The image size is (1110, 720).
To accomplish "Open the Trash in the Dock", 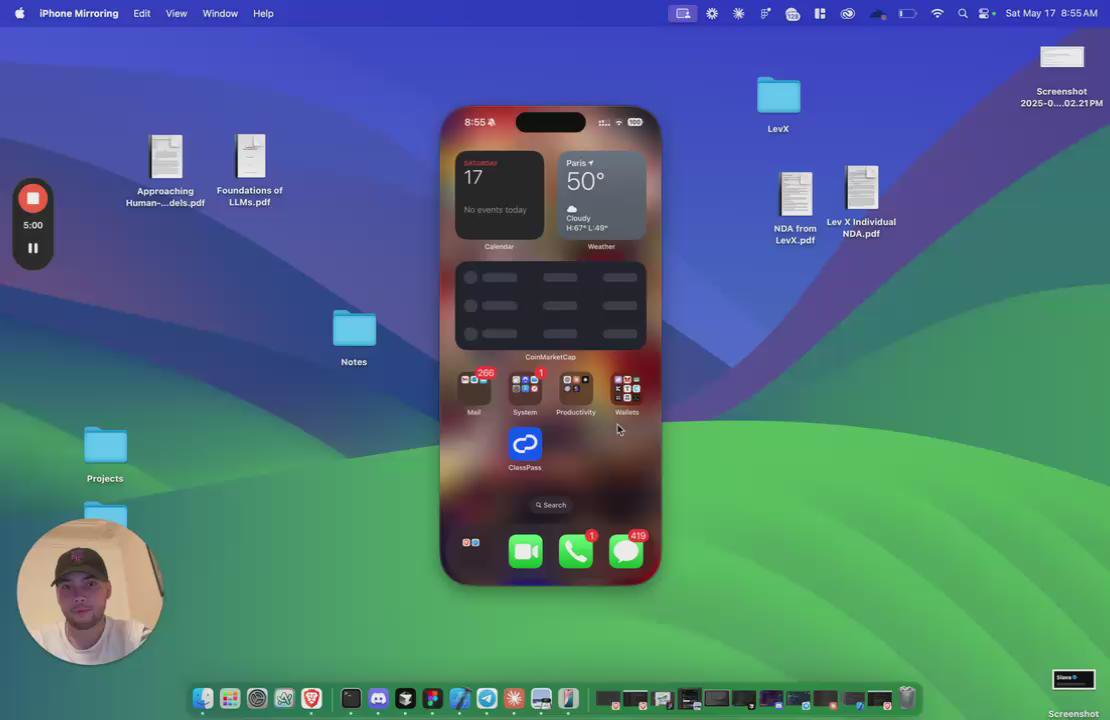I will point(907,699).
